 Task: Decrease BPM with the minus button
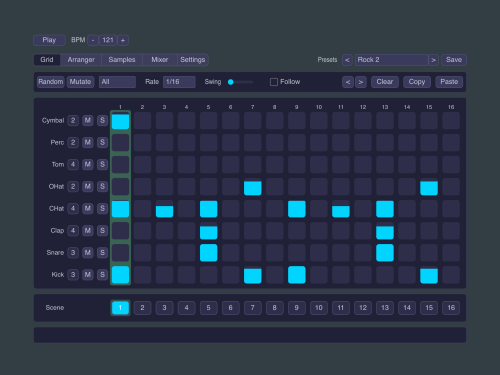coord(93,40)
